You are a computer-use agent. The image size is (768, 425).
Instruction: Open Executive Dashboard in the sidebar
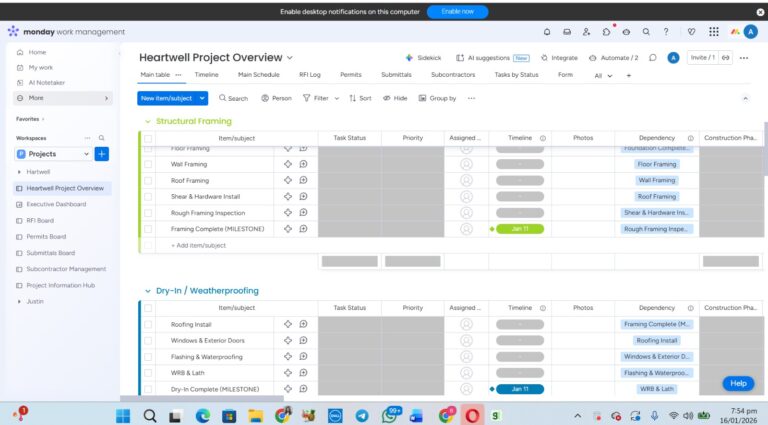tap(66, 204)
